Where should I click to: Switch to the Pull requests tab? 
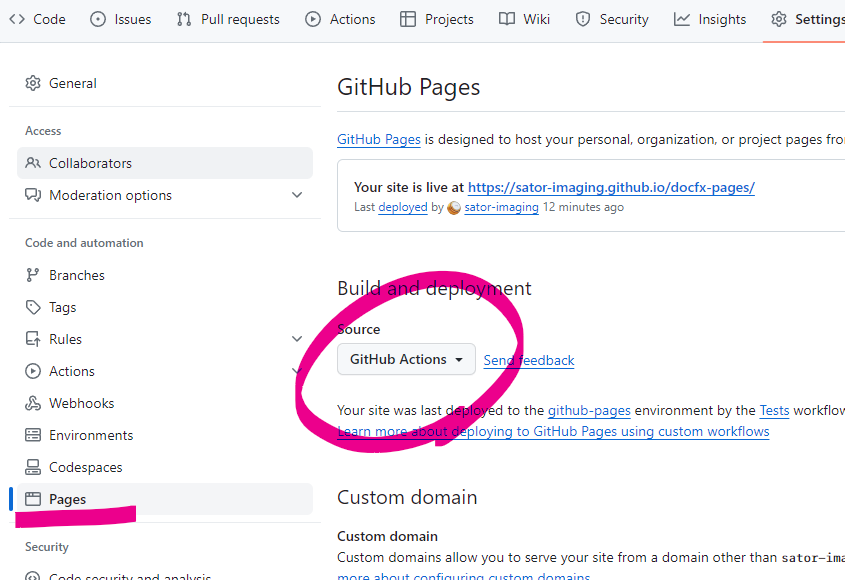[228, 19]
